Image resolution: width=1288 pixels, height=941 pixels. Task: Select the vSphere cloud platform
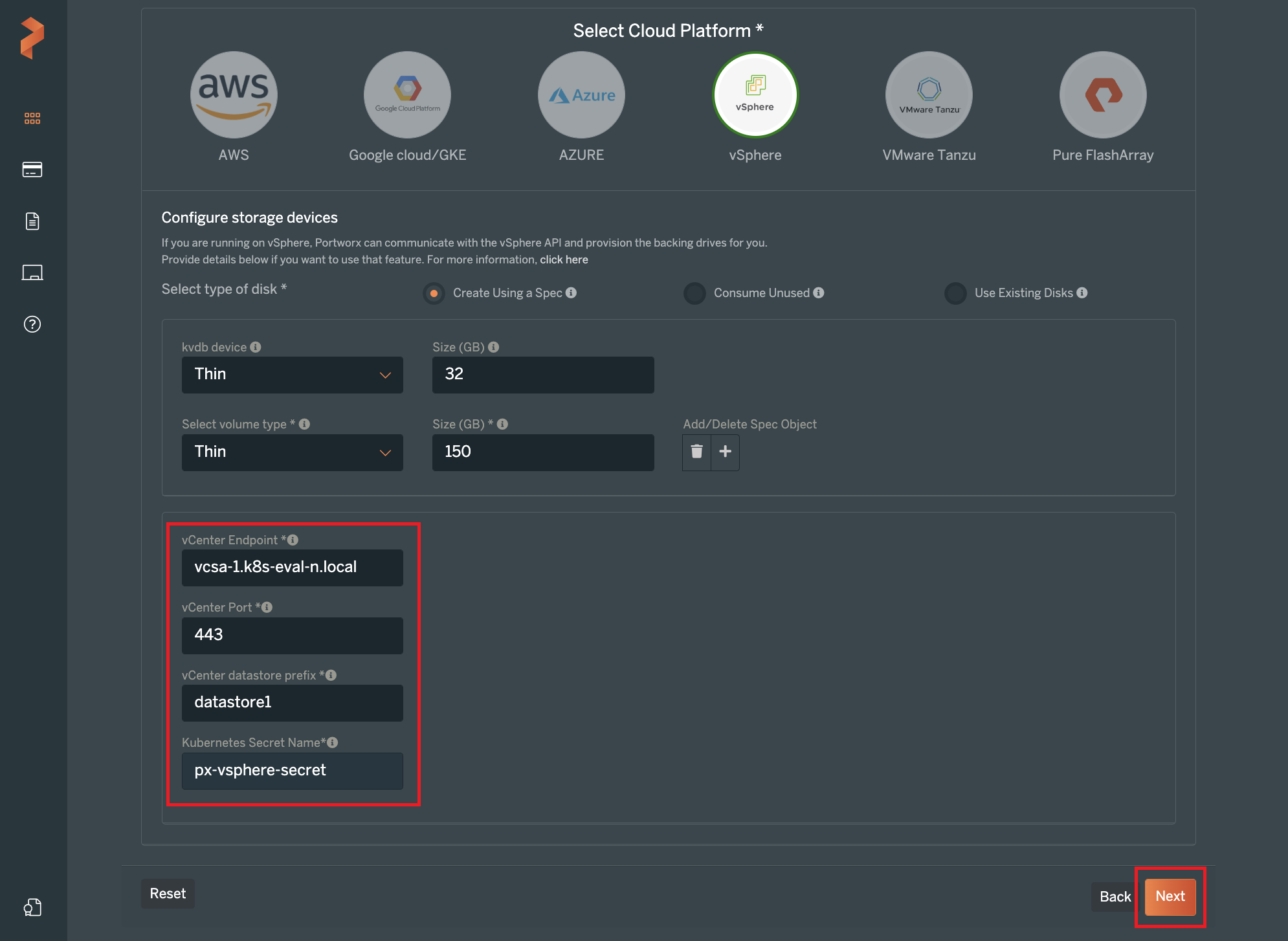click(x=755, y=95)
